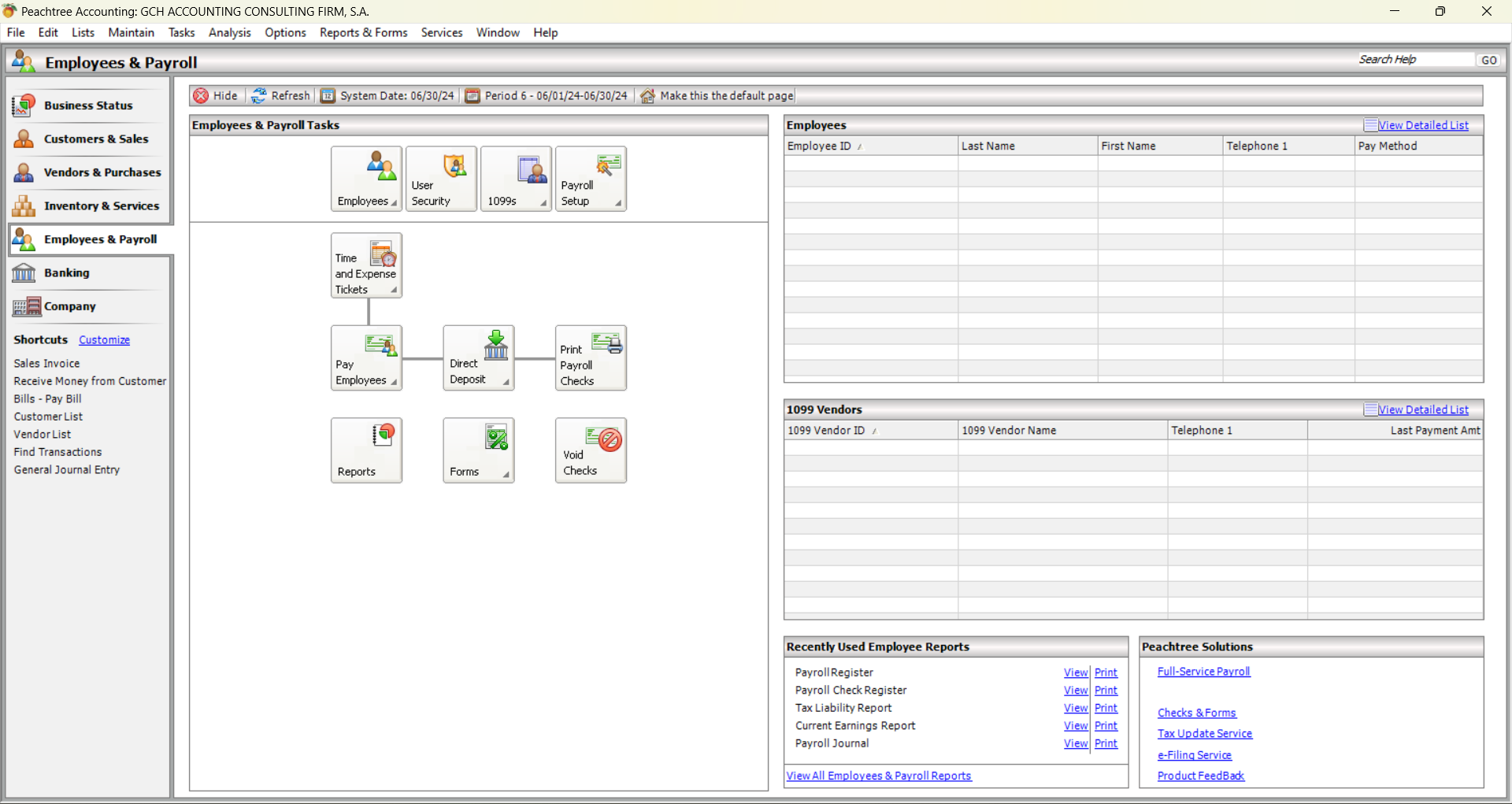Open Time and Expense Tickets

click(x=366, y=265)
